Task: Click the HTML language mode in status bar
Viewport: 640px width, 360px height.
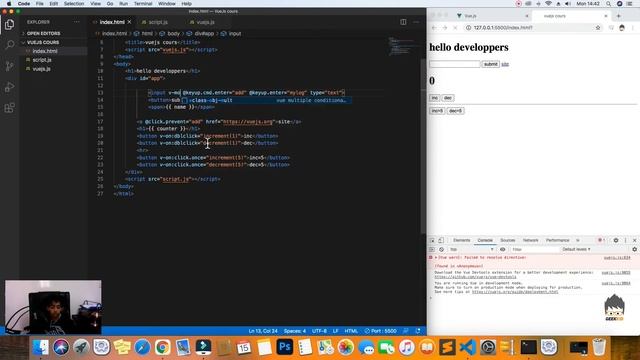Action: click(351, 331)
